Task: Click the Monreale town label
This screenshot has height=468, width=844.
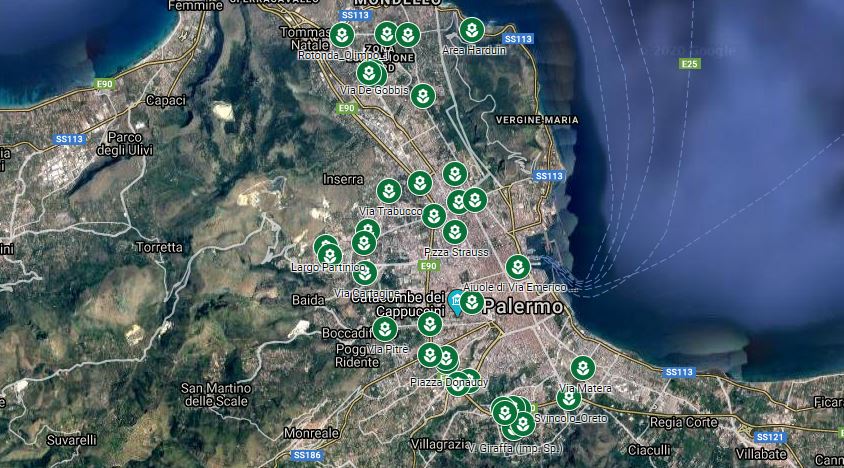Action: (311, 434)
